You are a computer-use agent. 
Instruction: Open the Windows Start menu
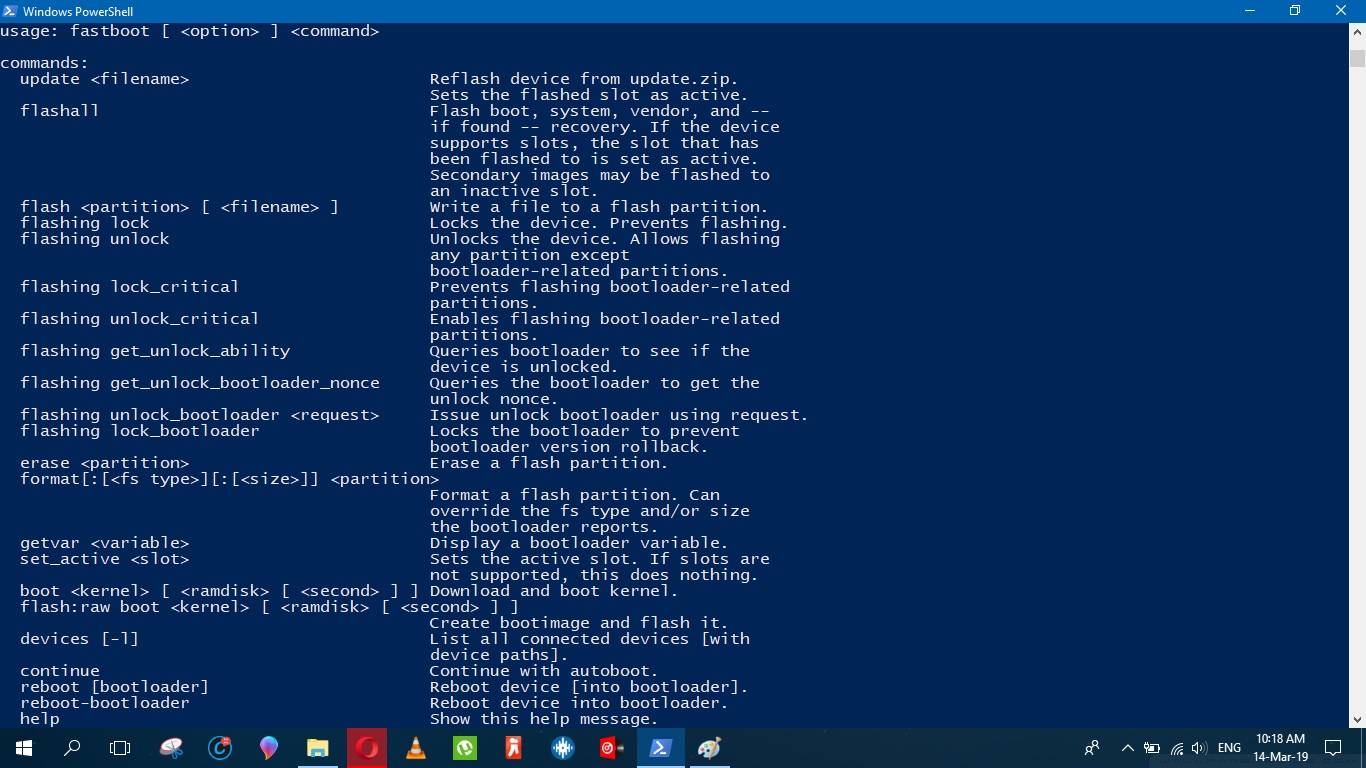coord(23,747)
